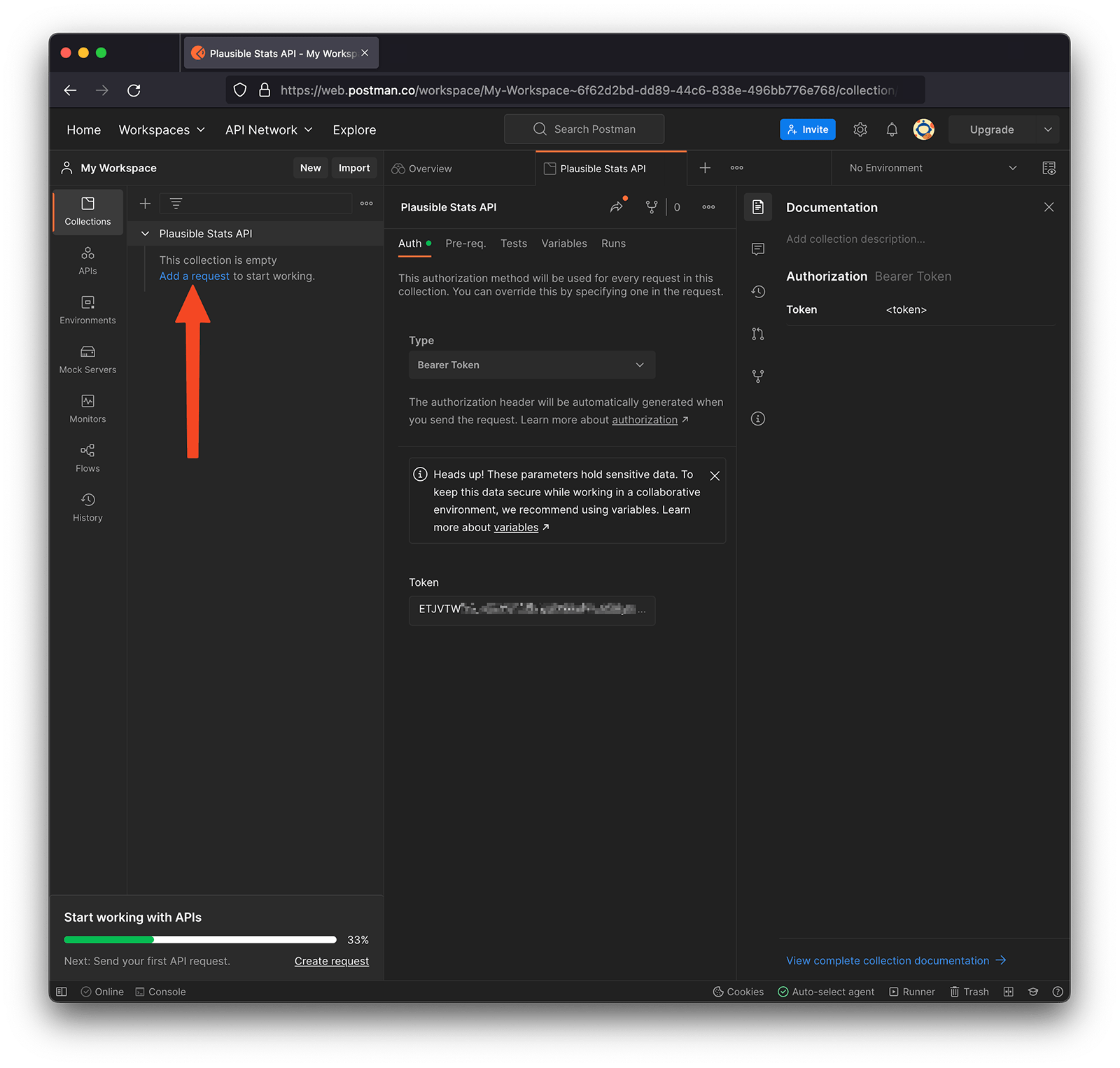
Task: Select the Auth tab
Action: point(414,244)
